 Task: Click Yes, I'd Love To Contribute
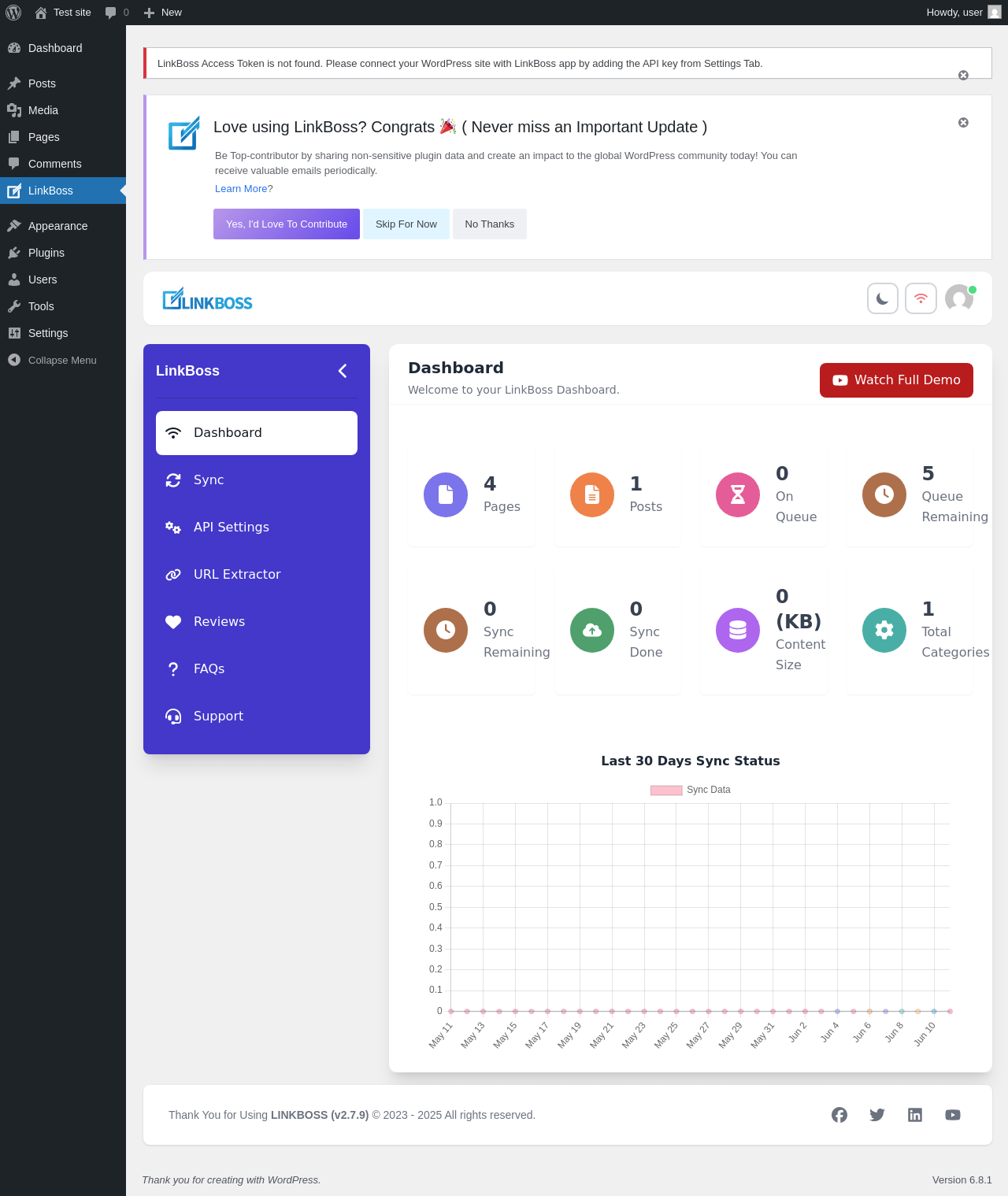287,224
